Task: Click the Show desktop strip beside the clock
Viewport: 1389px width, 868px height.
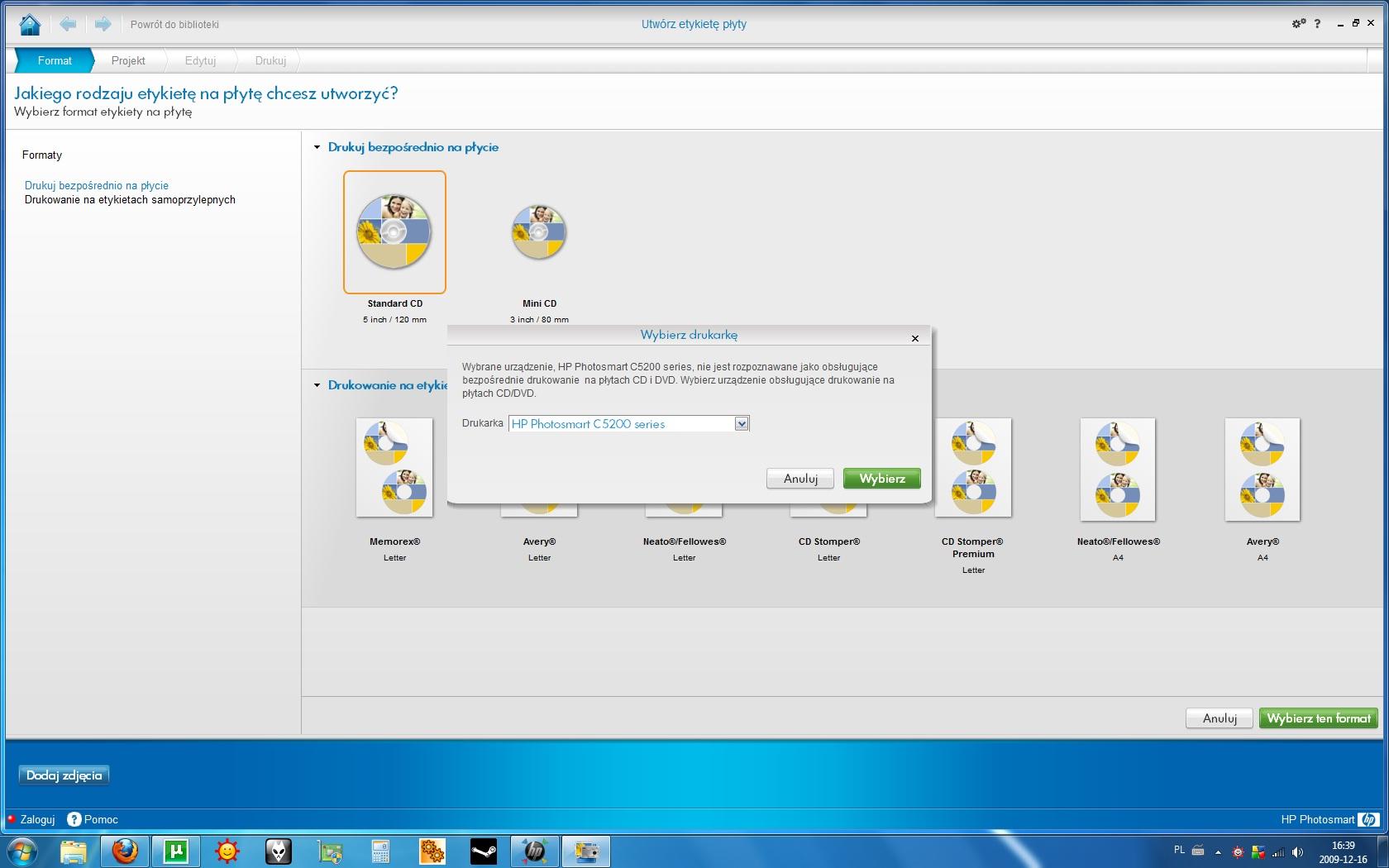Action: 1382,851
